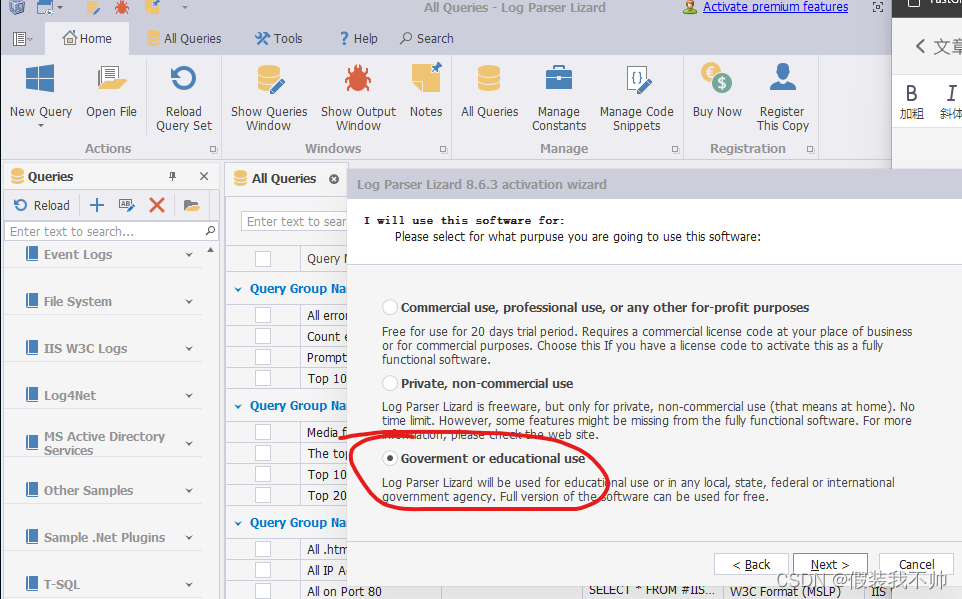Viewport: 962px width, 599px height.
Task: Add new item with plus icon
Action: (x=97, y=205)
